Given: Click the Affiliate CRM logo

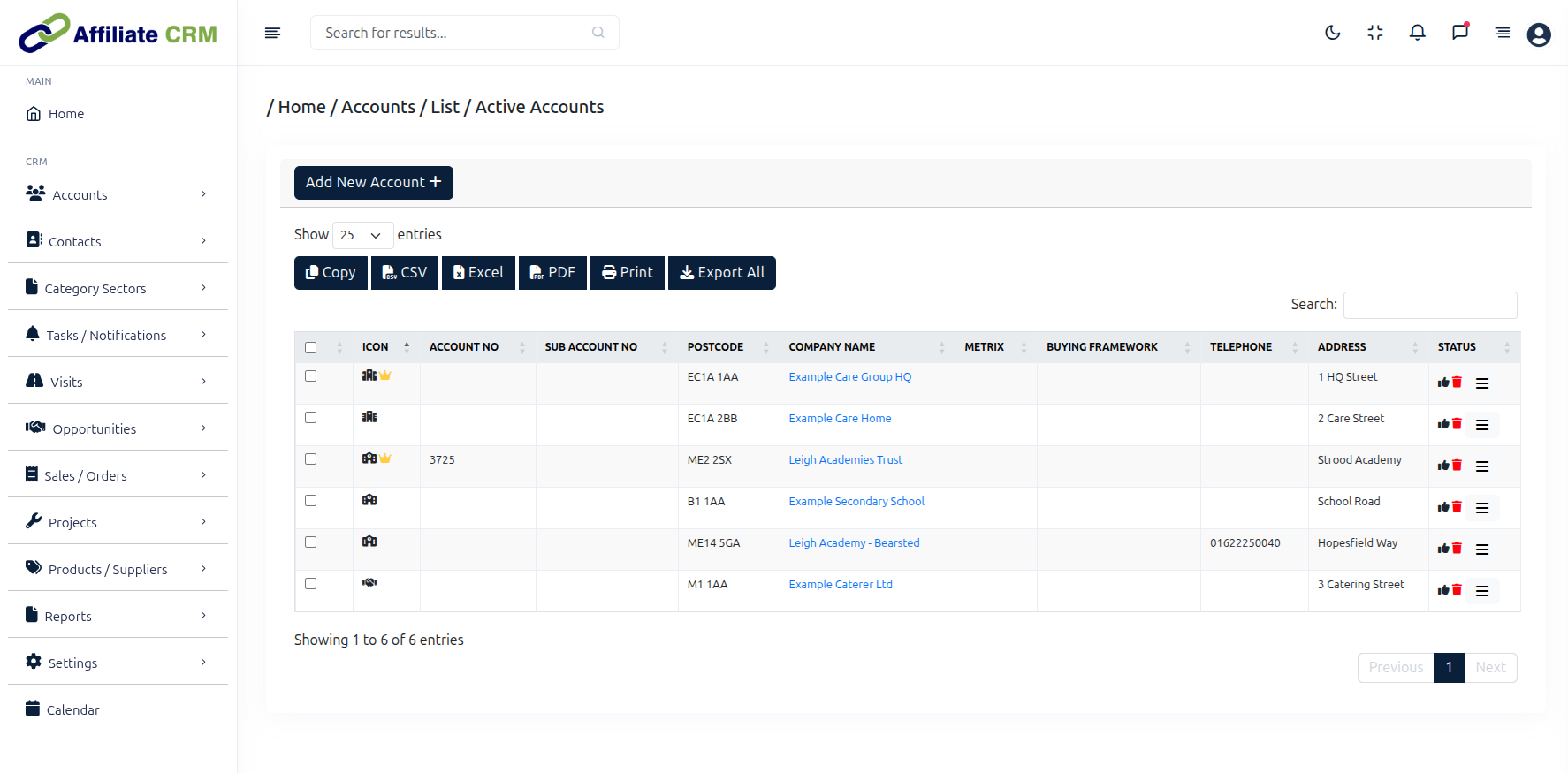Looking at the screenshot, I should [118, 34].
